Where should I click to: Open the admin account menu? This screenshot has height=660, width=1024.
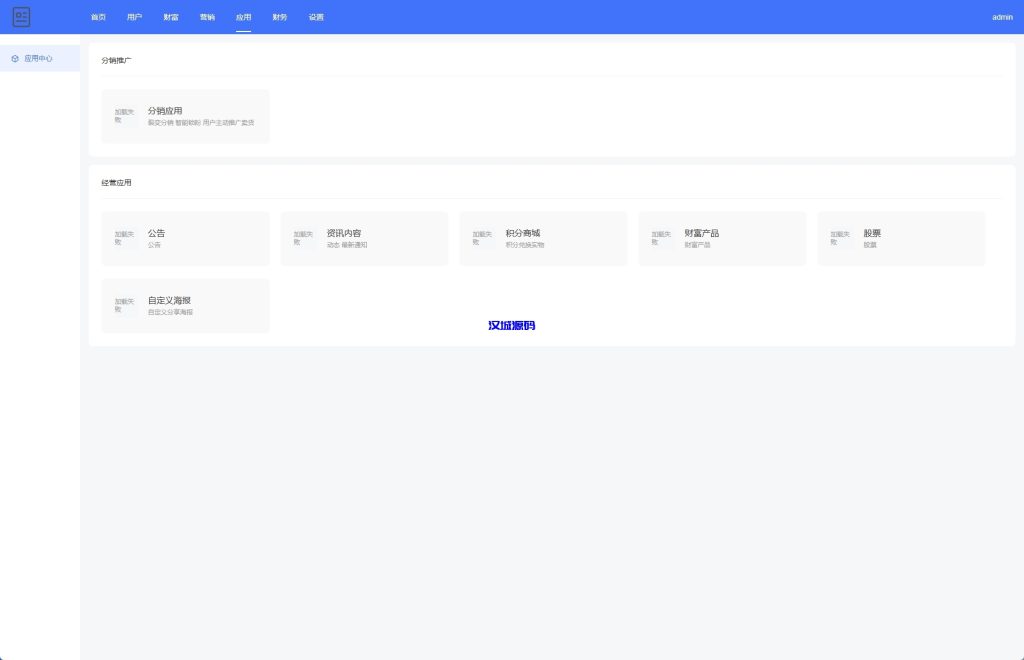click(1002, 17)
